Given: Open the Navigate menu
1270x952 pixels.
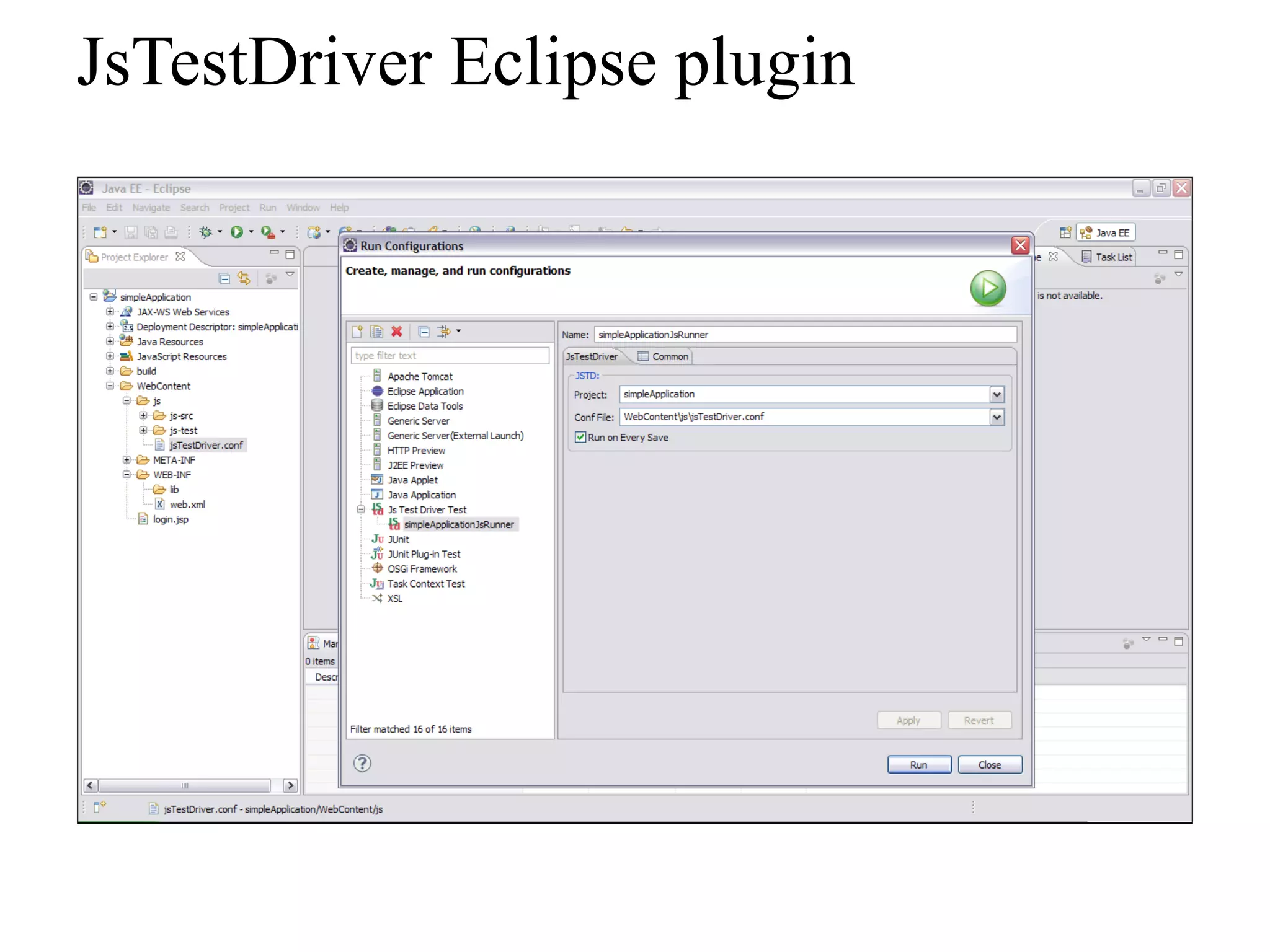Looking at the screenshot, I should (x=151, y=208).
